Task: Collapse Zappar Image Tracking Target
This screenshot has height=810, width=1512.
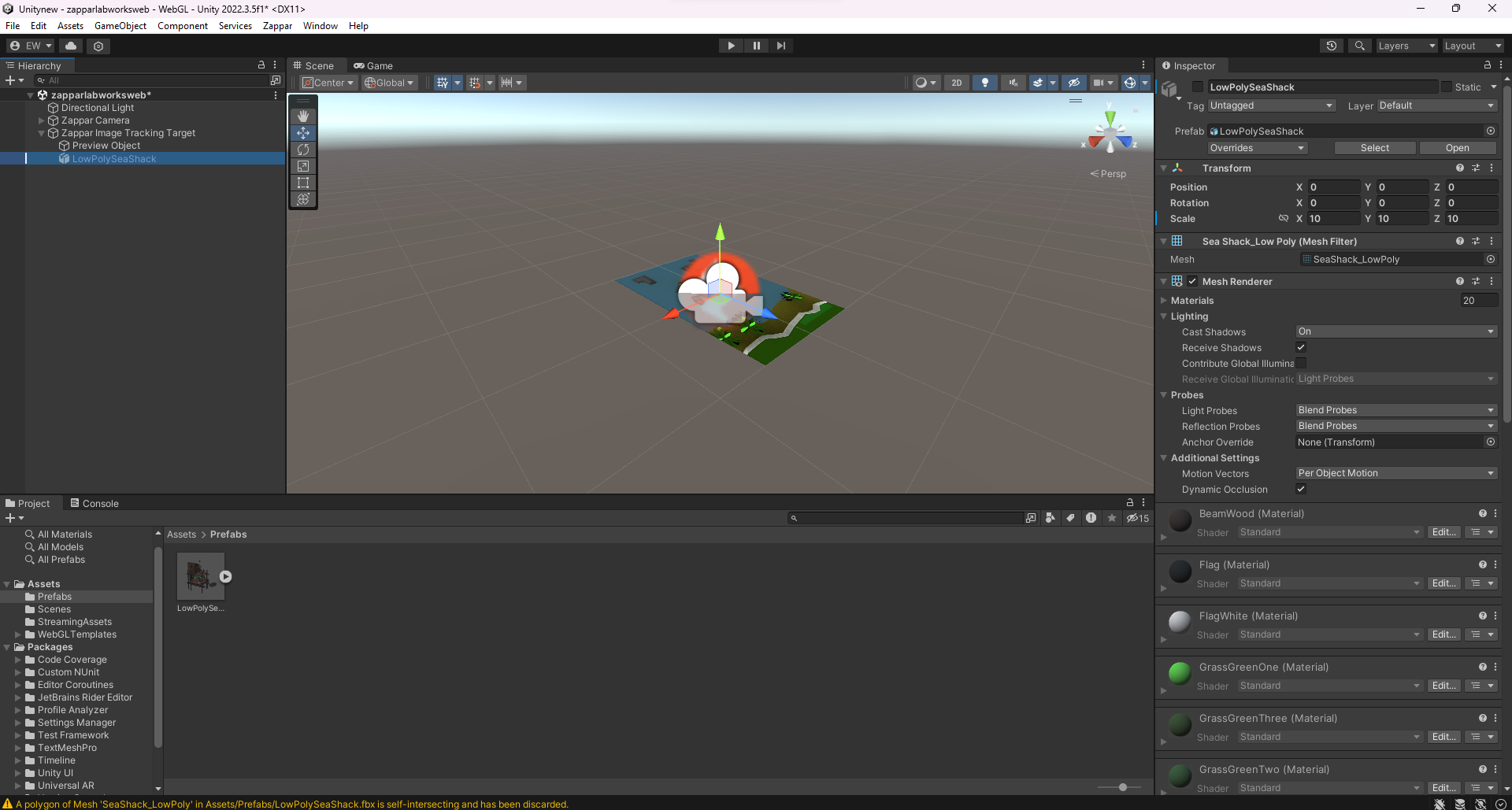Action: coord(42,133)
